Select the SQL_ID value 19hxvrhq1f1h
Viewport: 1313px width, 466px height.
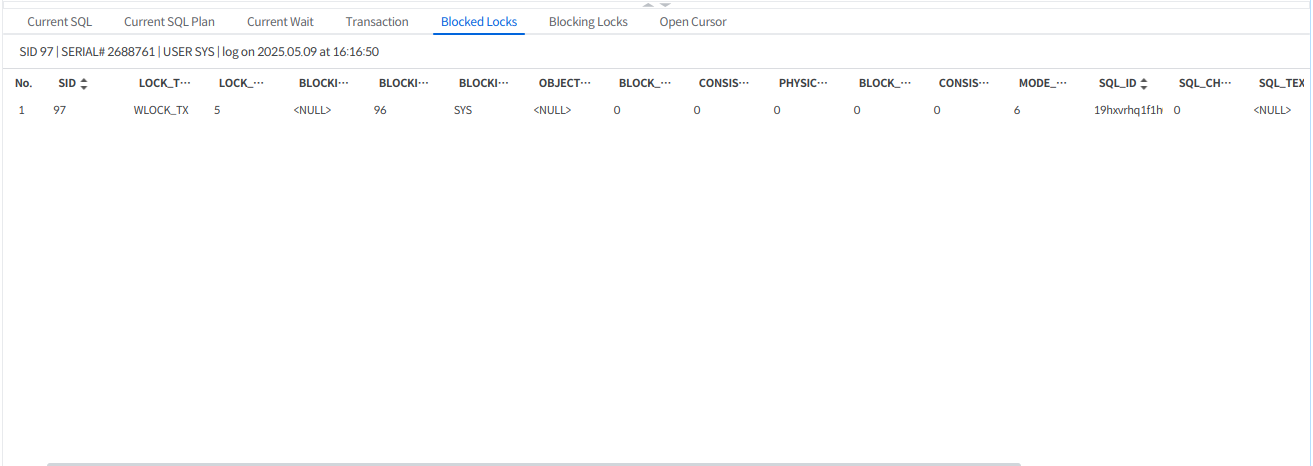click(1128, 110)
